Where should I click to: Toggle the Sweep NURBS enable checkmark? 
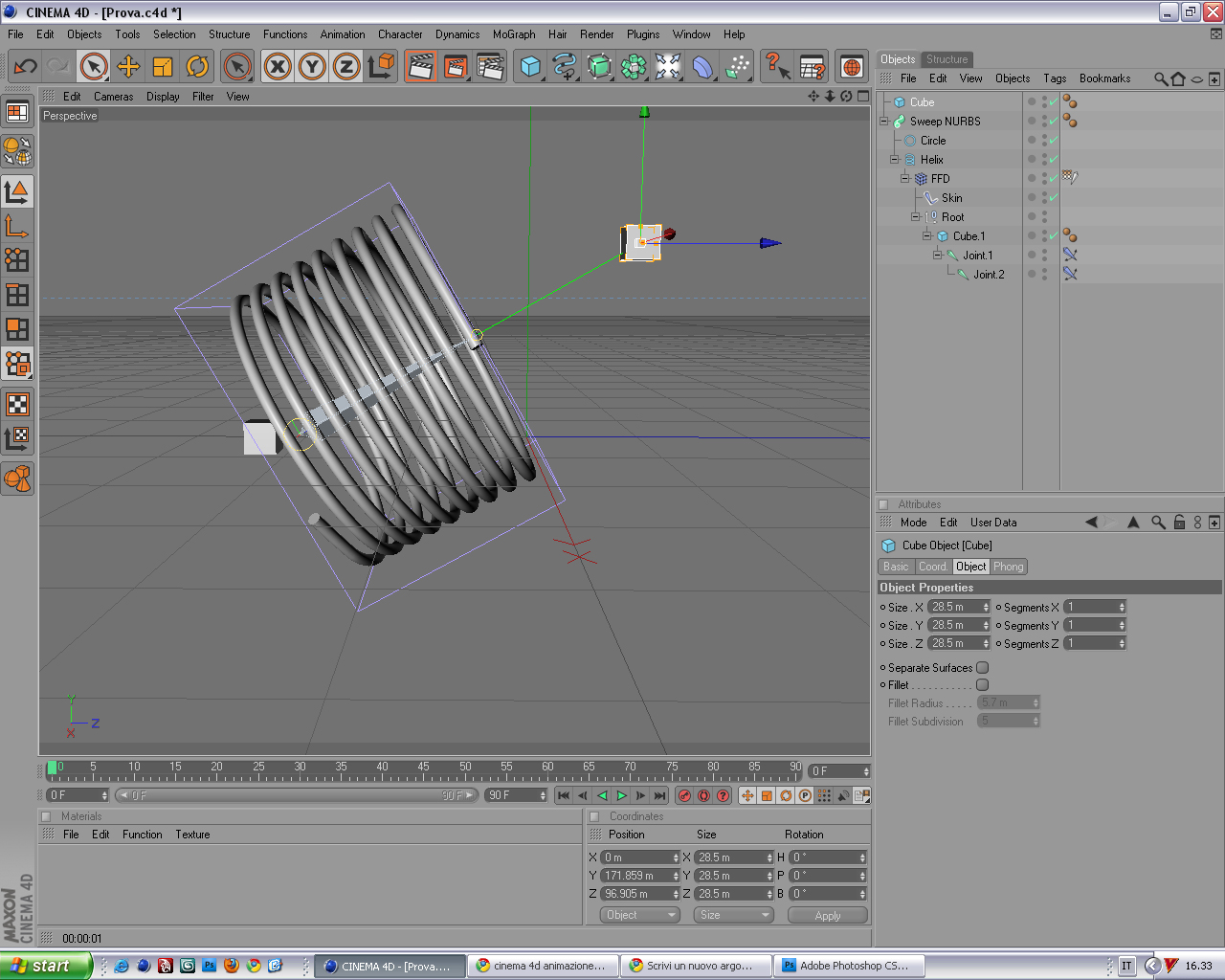(1054, 122)
